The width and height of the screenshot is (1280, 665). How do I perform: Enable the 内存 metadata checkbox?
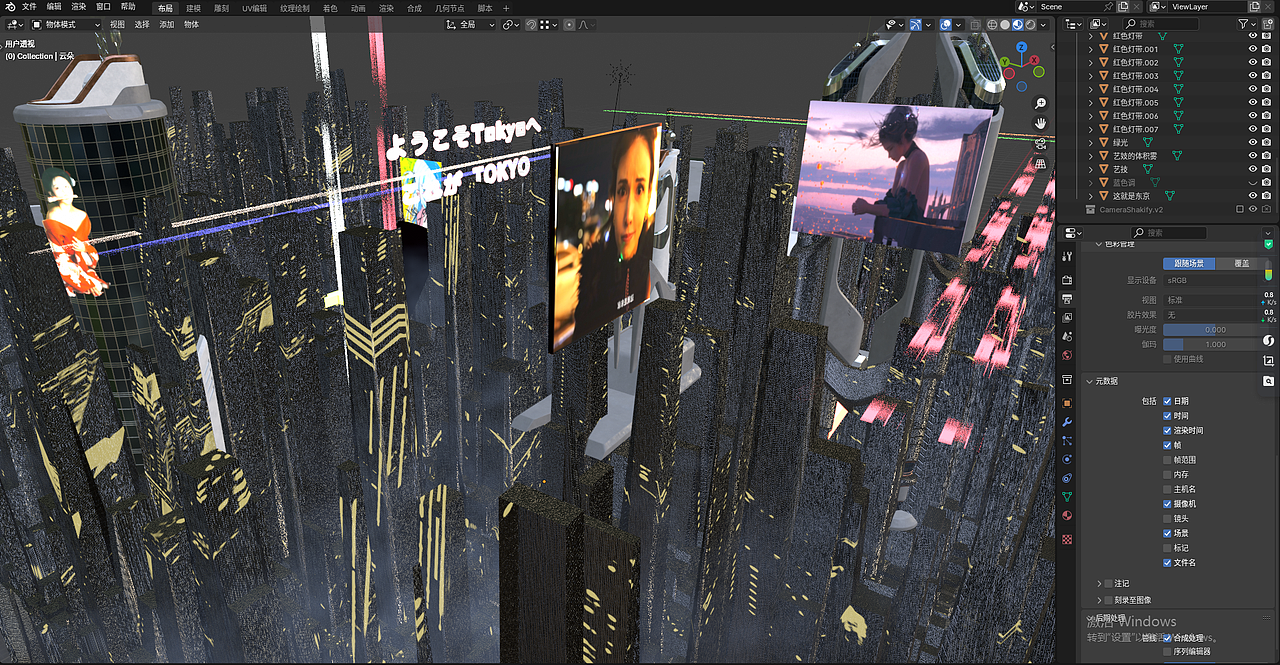click(1167, 474)
